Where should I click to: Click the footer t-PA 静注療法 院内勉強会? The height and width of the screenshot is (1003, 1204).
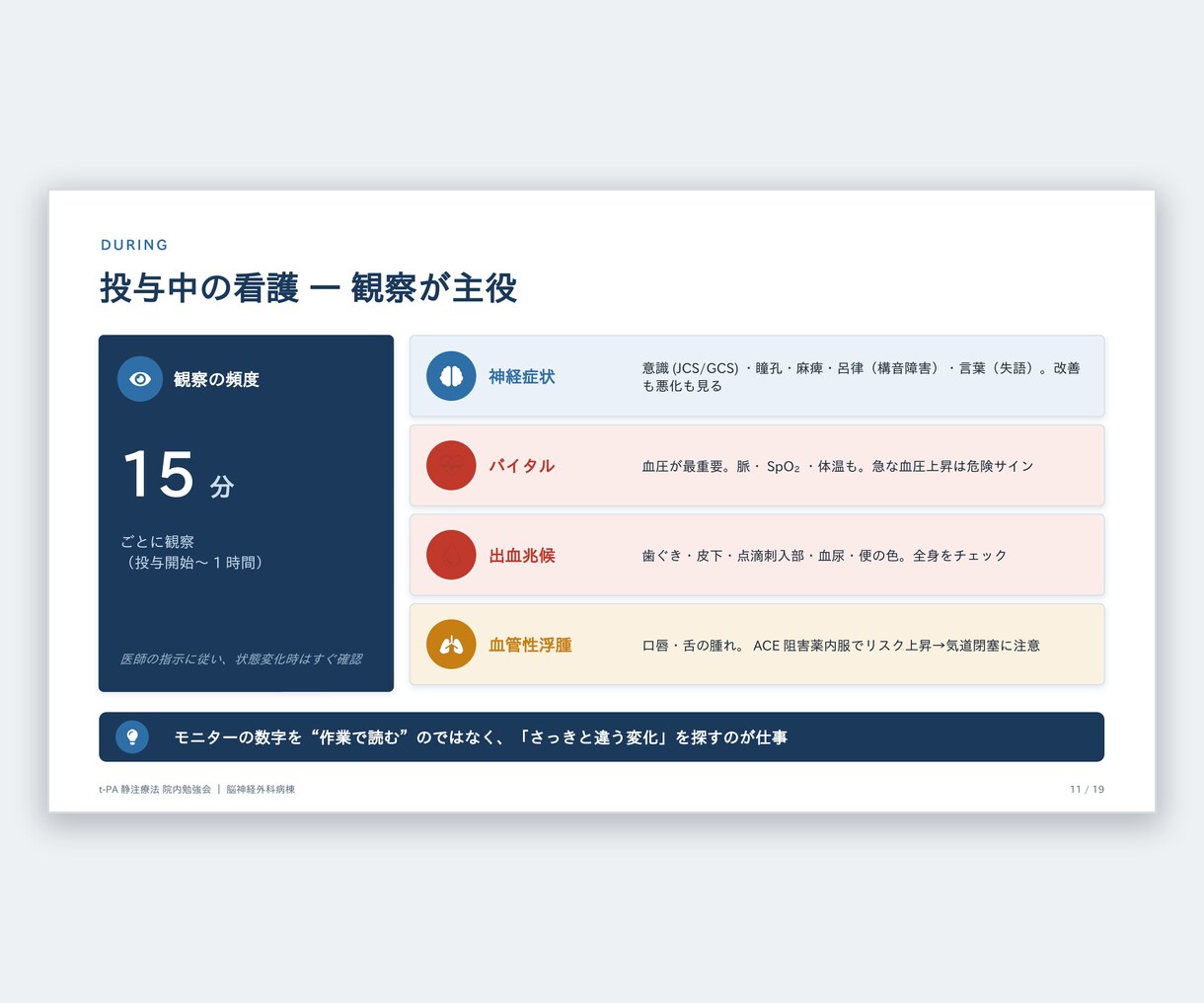[196, 790]
